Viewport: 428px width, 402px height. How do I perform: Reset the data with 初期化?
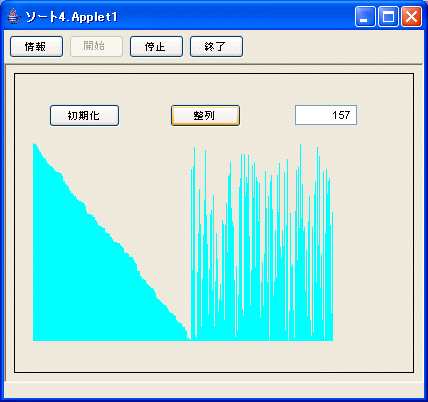84,116
